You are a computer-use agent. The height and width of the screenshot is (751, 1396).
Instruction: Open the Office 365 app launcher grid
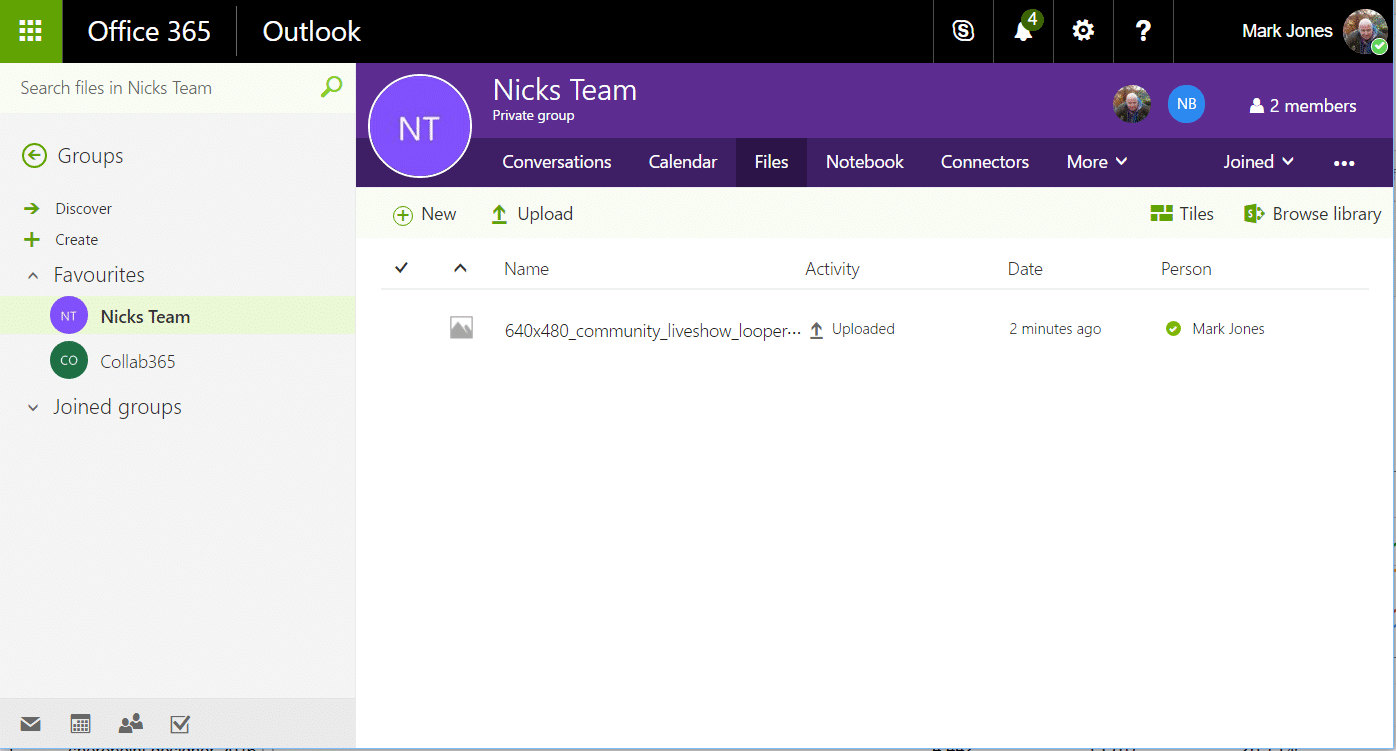coord(31,31)
